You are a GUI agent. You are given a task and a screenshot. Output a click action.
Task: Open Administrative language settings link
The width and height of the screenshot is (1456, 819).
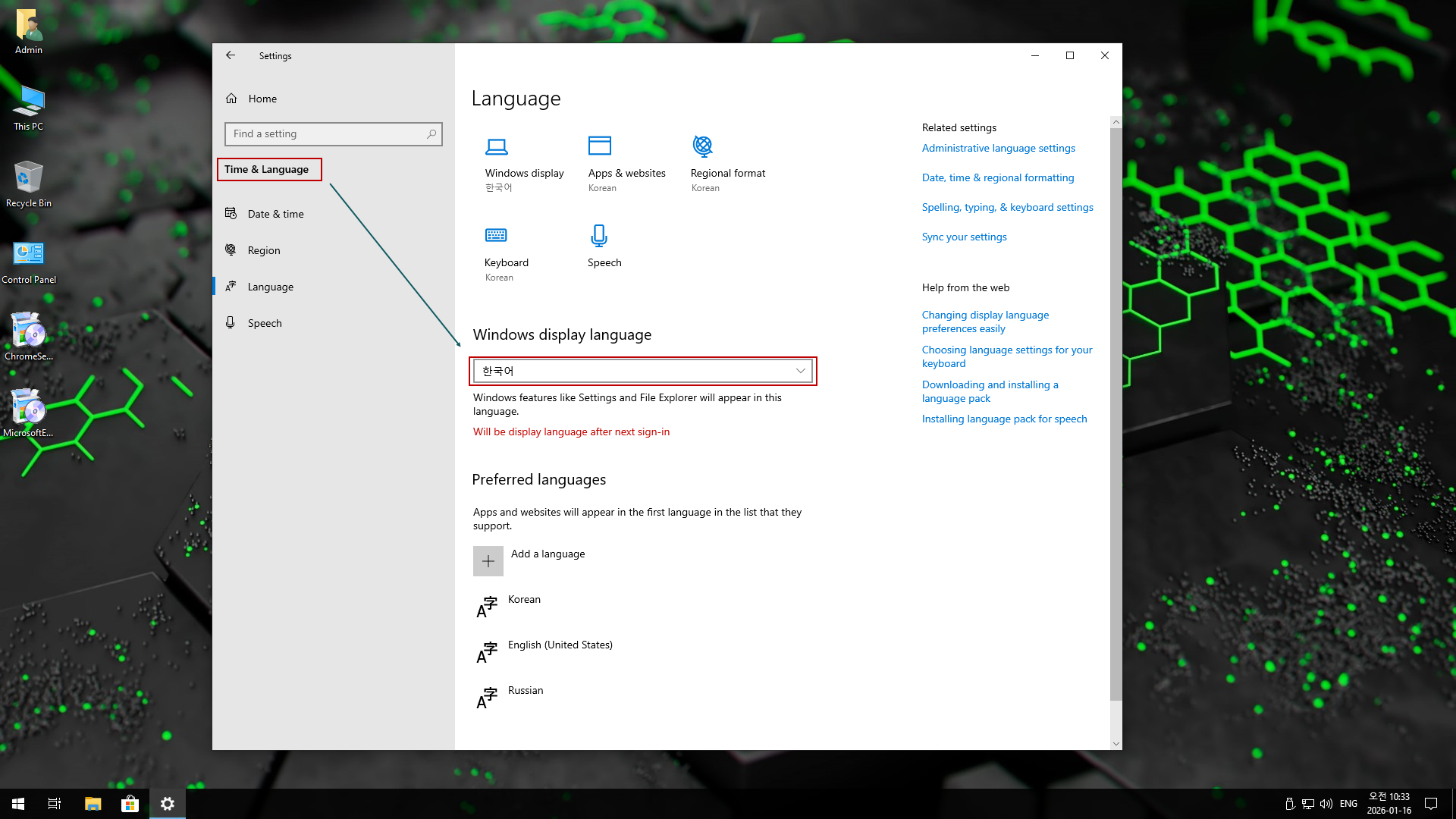(998, 148)
